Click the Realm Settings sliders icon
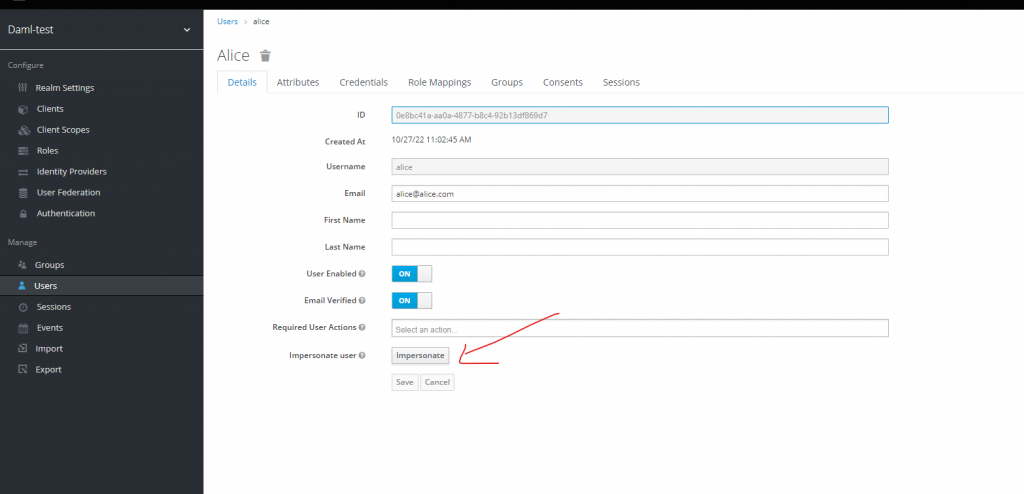1024x494 pixels. pyautogui.click(x=23, y=88)
